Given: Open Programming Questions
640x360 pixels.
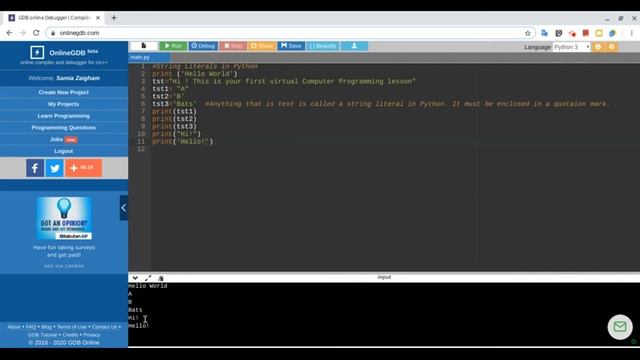Looking at the screenshot, I should coord(64,128).
